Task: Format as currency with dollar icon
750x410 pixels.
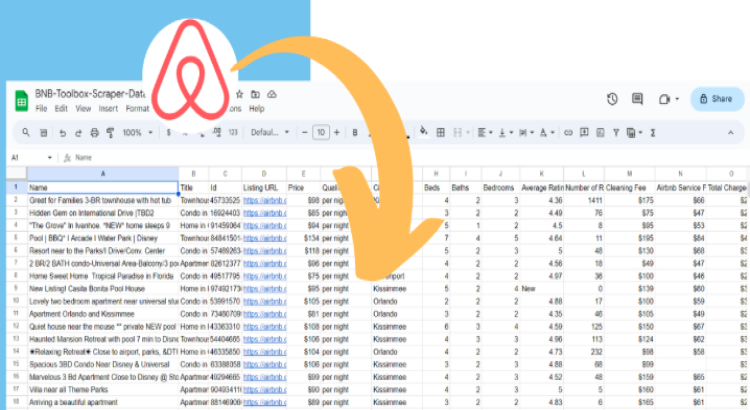Action: coord(168,133)
